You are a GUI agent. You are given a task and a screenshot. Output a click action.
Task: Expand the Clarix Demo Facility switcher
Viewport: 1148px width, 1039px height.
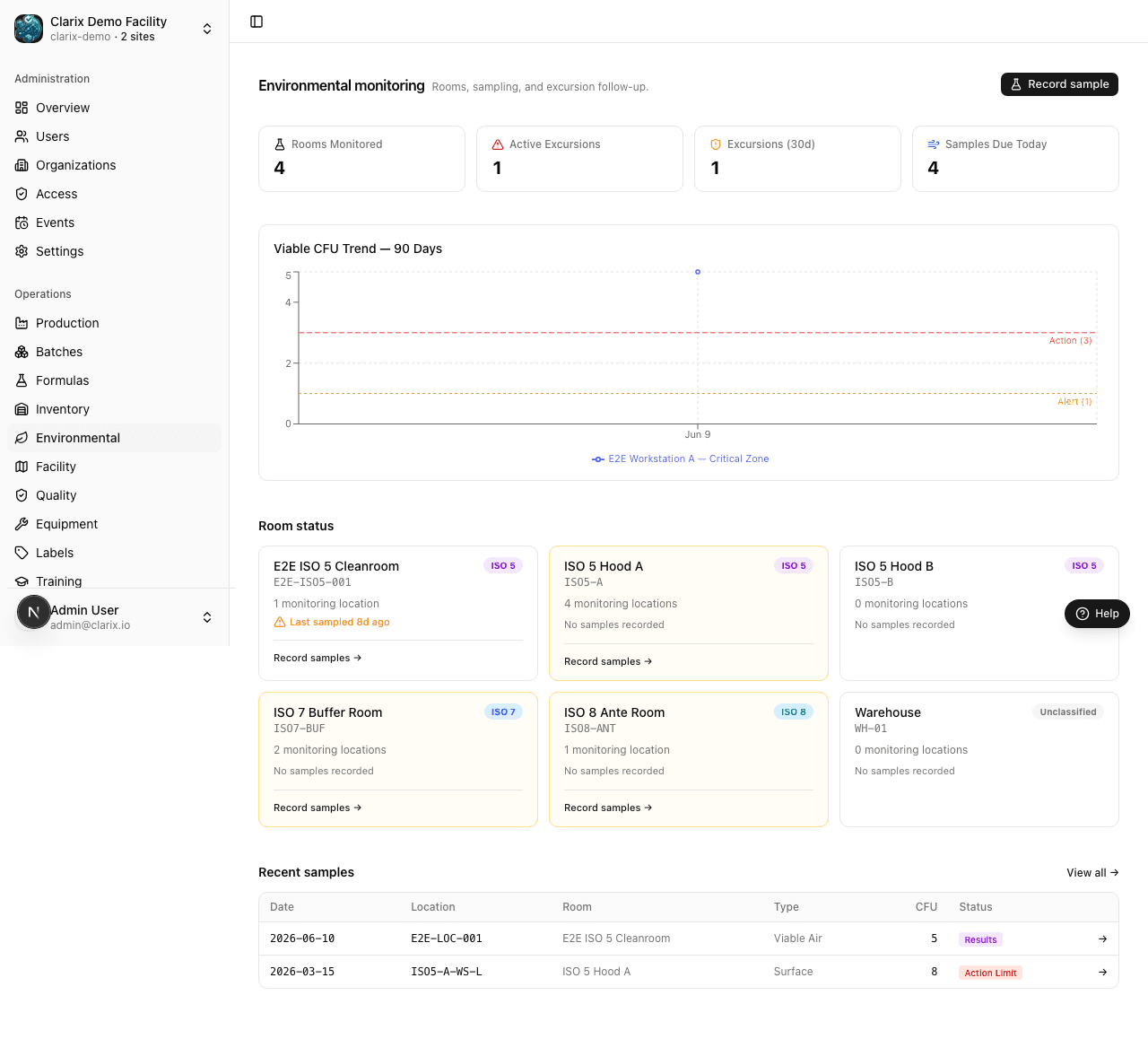207,29
